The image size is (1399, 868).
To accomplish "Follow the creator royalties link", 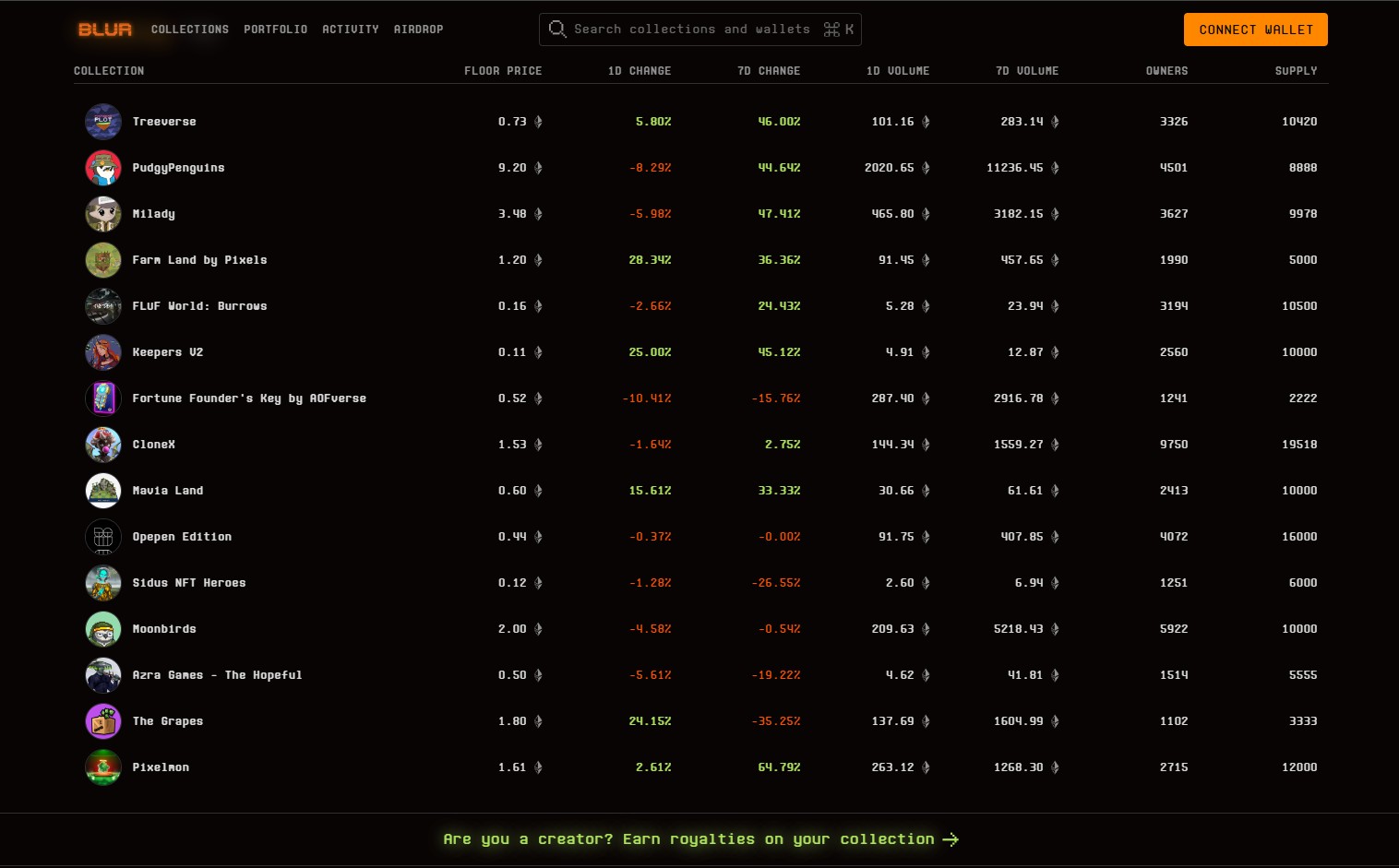I will 699,839.
